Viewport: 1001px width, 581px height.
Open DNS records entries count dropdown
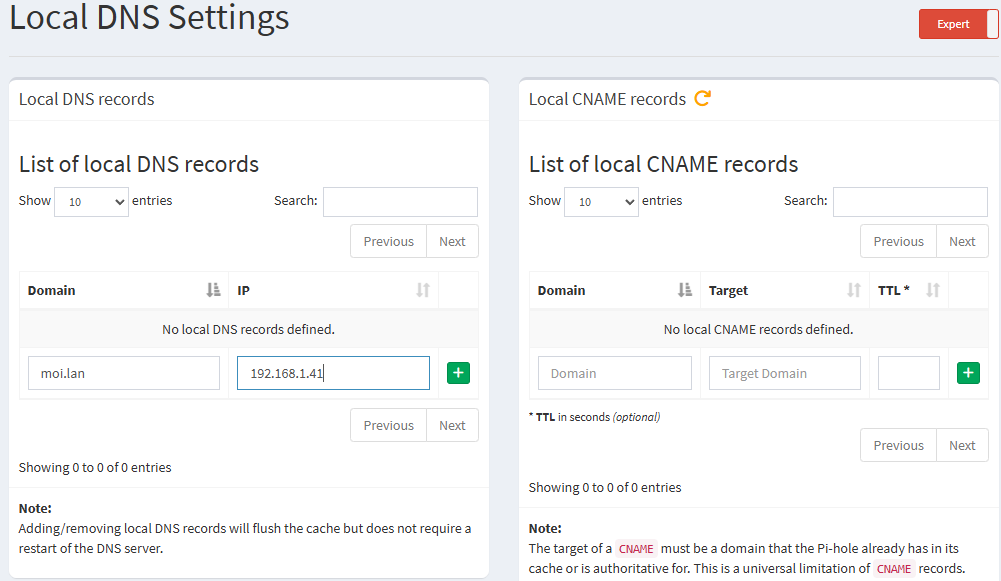coord(92,201)
